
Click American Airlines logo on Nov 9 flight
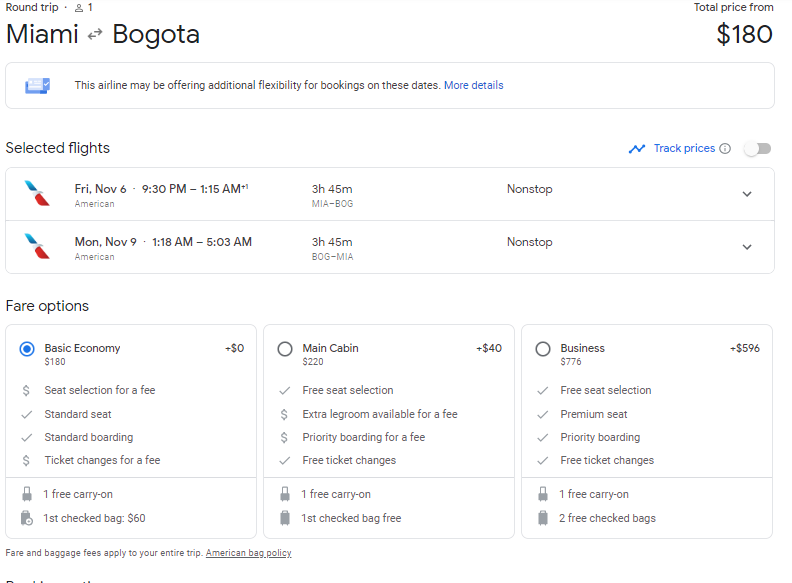(x=38, y=247)
